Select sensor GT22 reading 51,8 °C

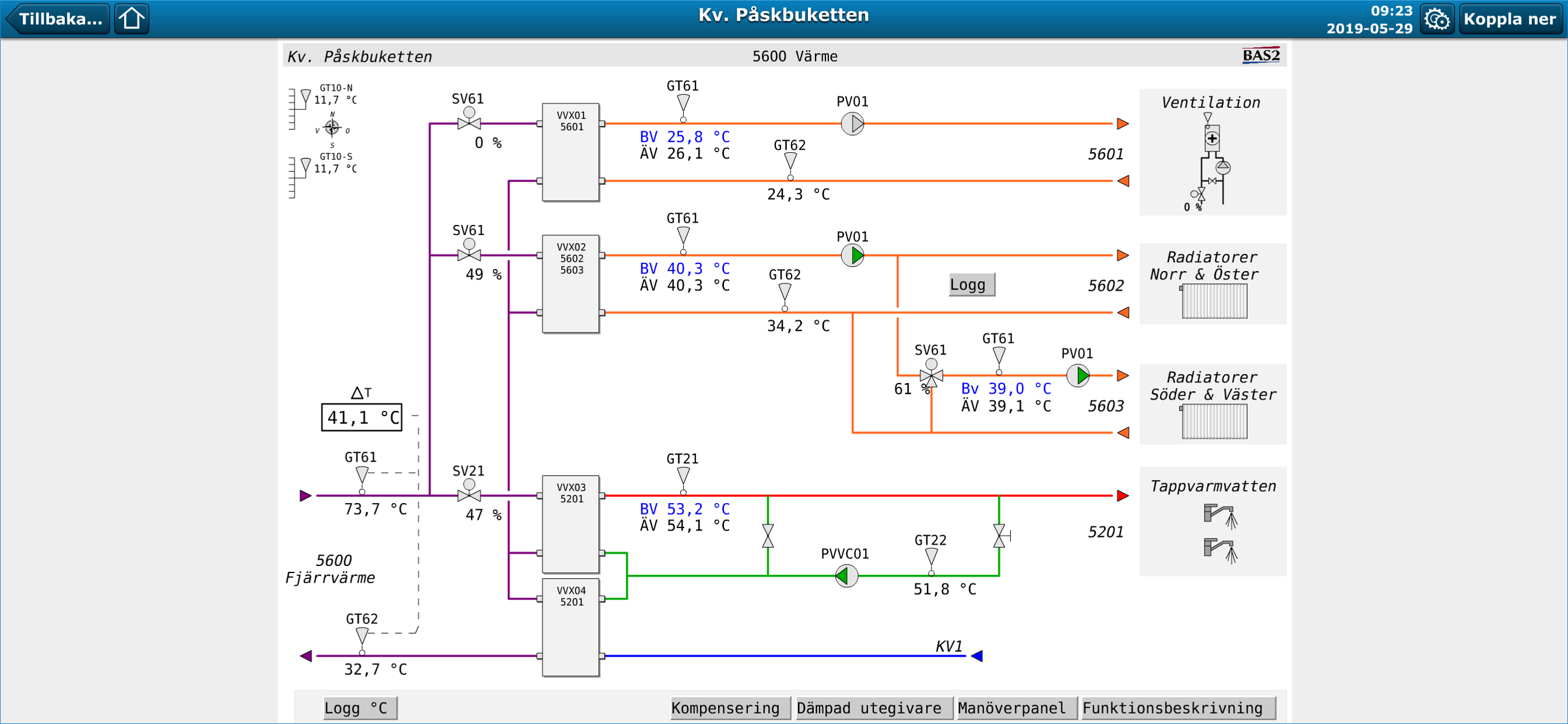coord(932,561)
